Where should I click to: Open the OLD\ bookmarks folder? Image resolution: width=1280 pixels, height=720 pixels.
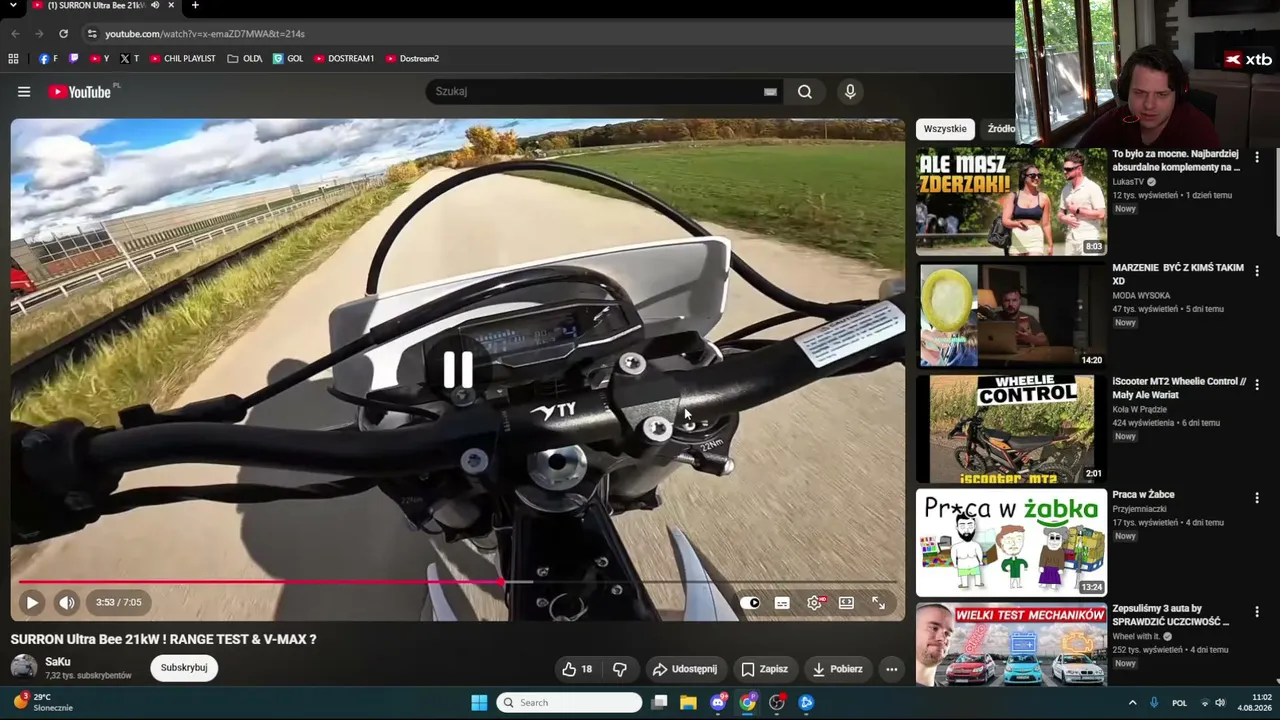245,59
